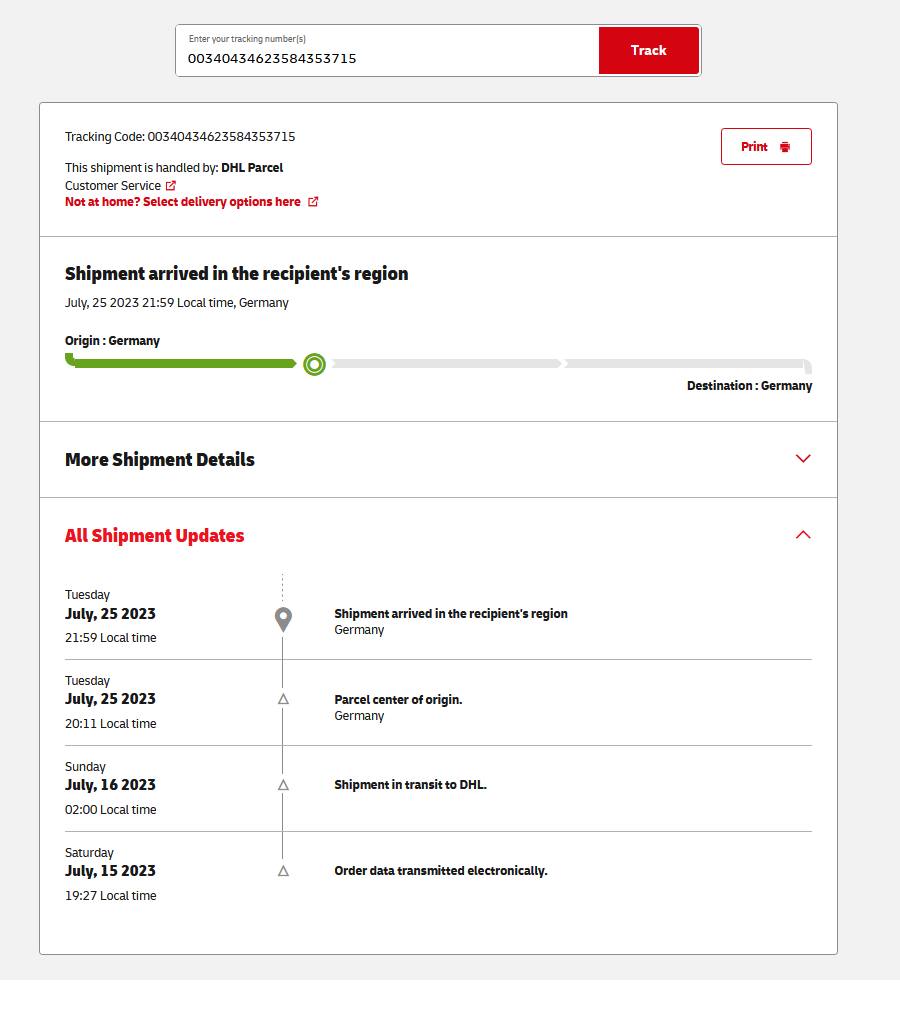This screenshot has height=1010, width=900.
Task: Click the red Track button
Action: [648, 50]
